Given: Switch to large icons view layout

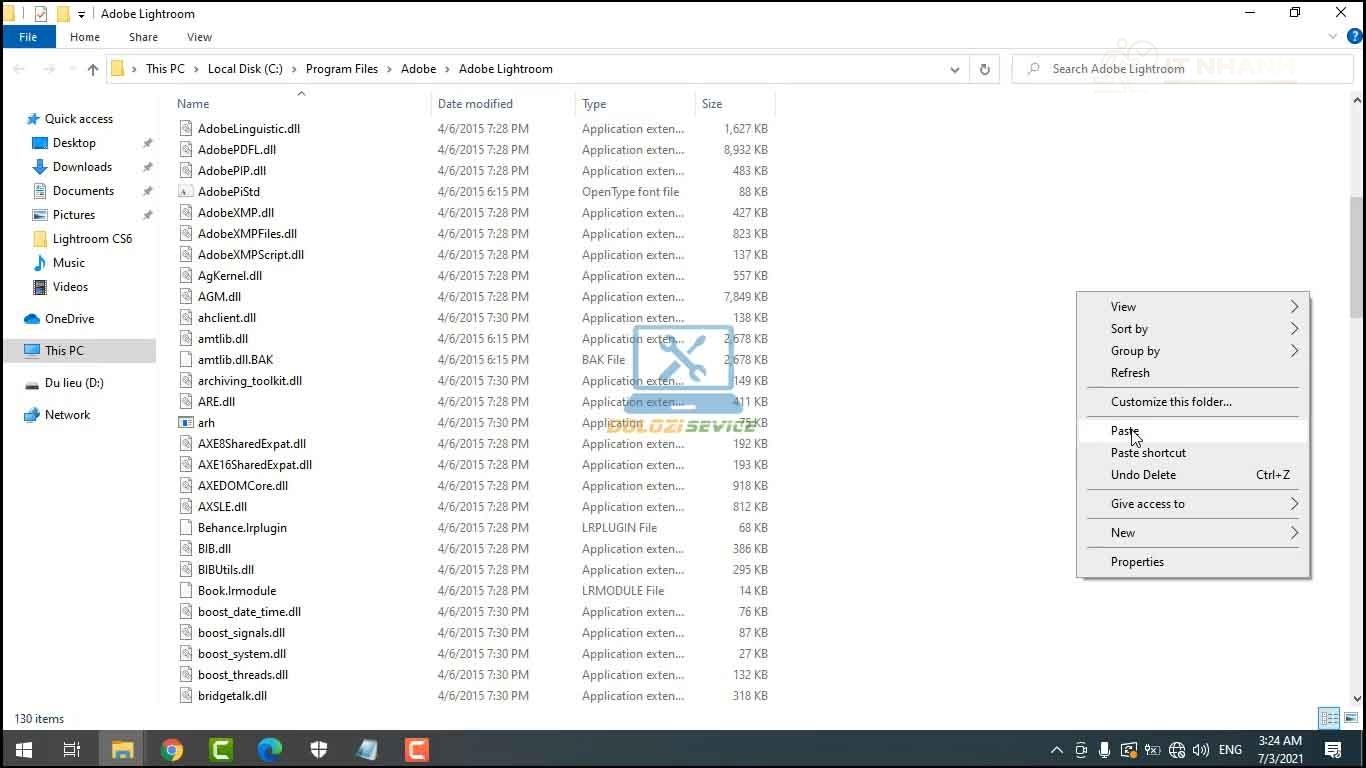Looking at the screenshot, I should [1350, 718].
